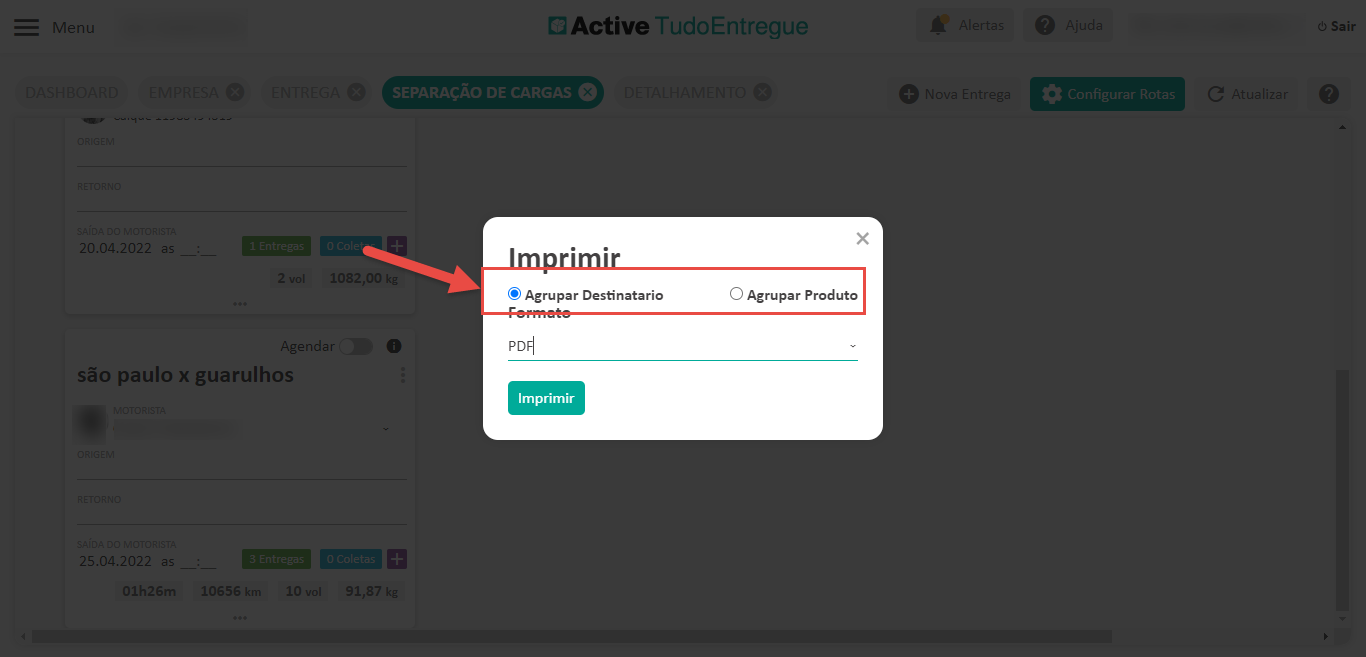The width and height of the screenshot is (1366, 657).
Task: Select the Agrupar Destinatario radio option
Action: pos(515,294)
